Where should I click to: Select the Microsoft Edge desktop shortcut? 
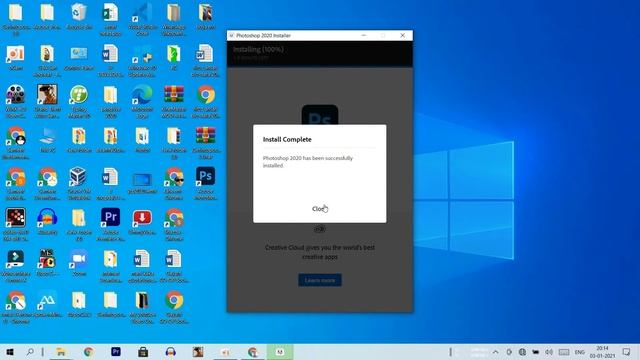point(142,102)
